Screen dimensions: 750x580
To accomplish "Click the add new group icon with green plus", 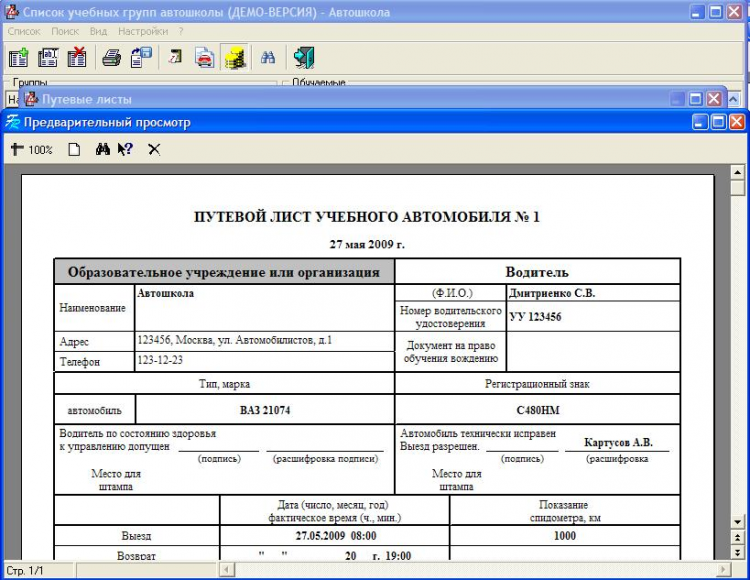I will coord(18,58).
